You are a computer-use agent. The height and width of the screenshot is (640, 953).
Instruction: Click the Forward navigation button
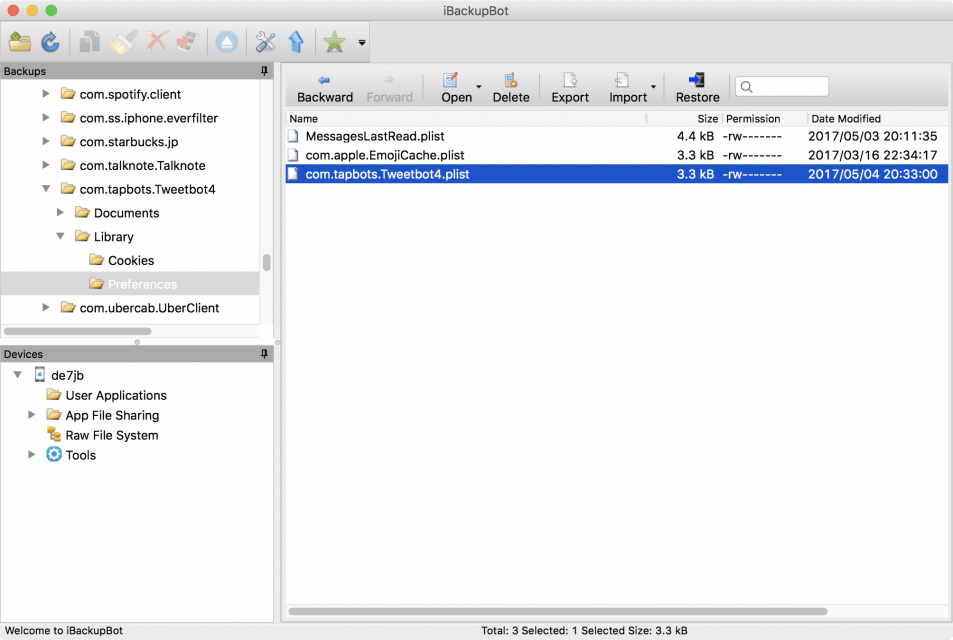(x=389, y=89)
